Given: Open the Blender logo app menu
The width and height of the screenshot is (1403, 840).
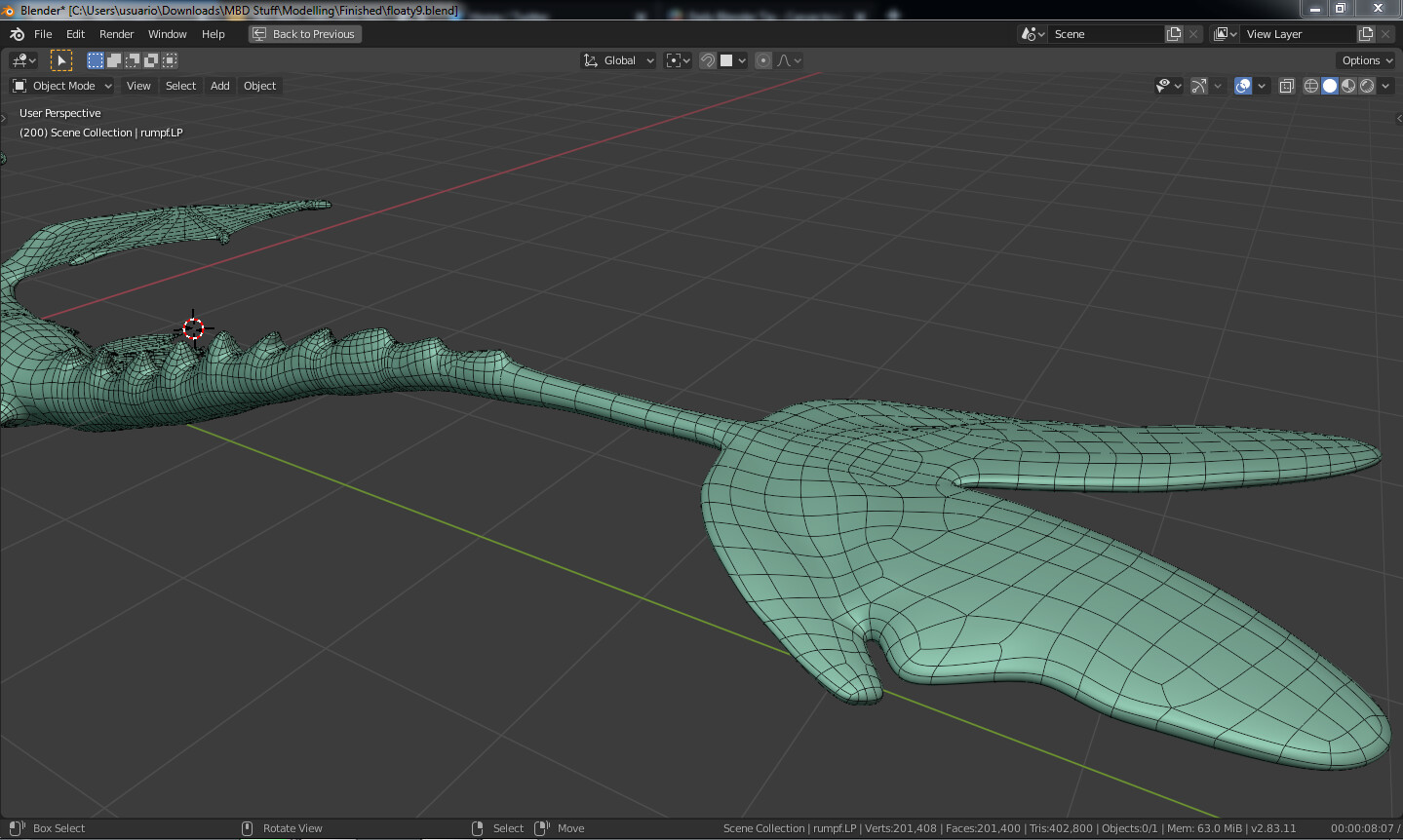Looking at the screenshot, I should [x=17, y=34].
